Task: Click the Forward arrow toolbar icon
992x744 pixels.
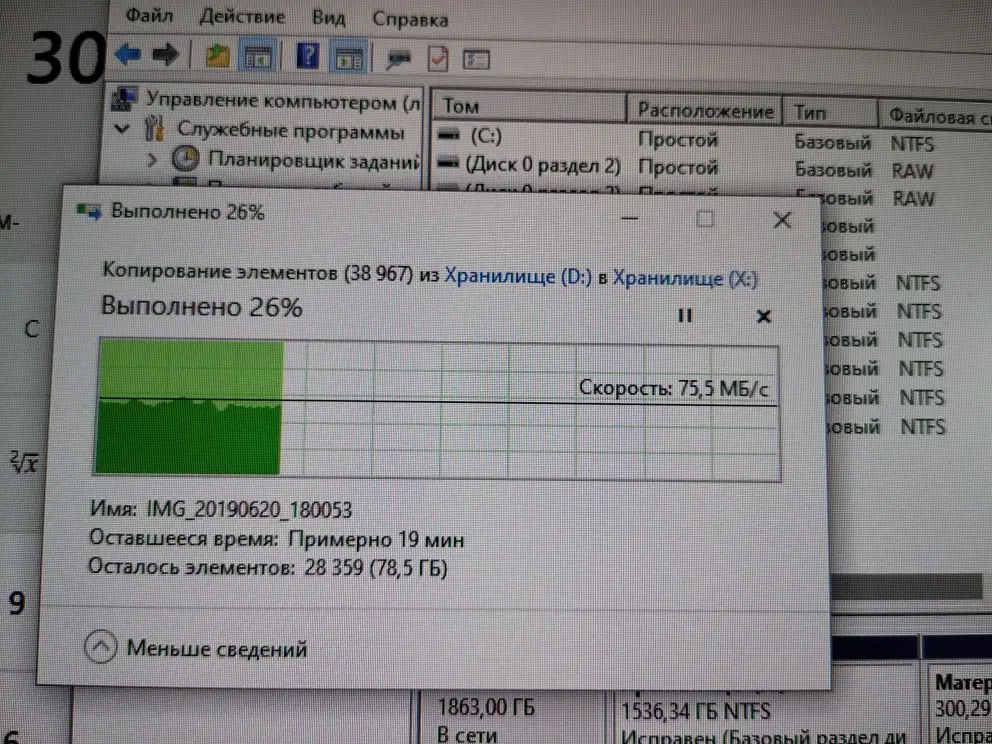Action: click(166, 56)
